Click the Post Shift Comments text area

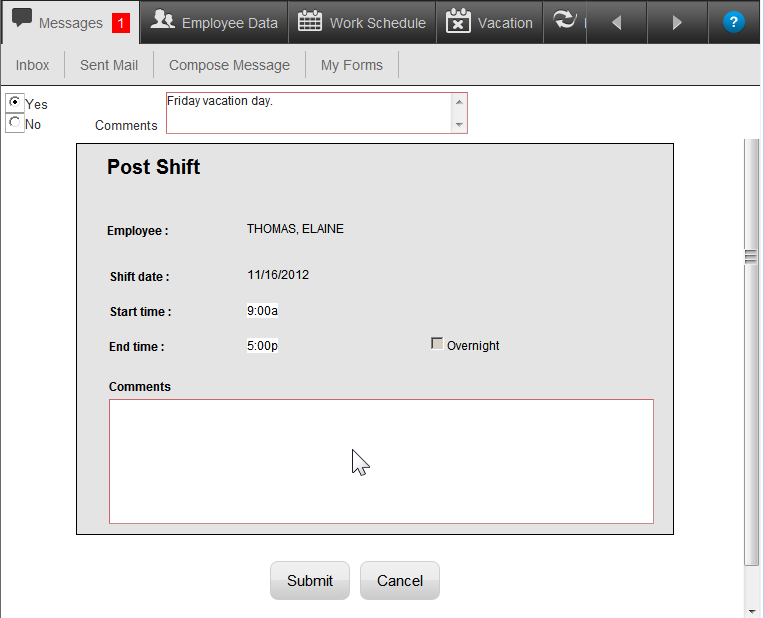tap(380, 461)
